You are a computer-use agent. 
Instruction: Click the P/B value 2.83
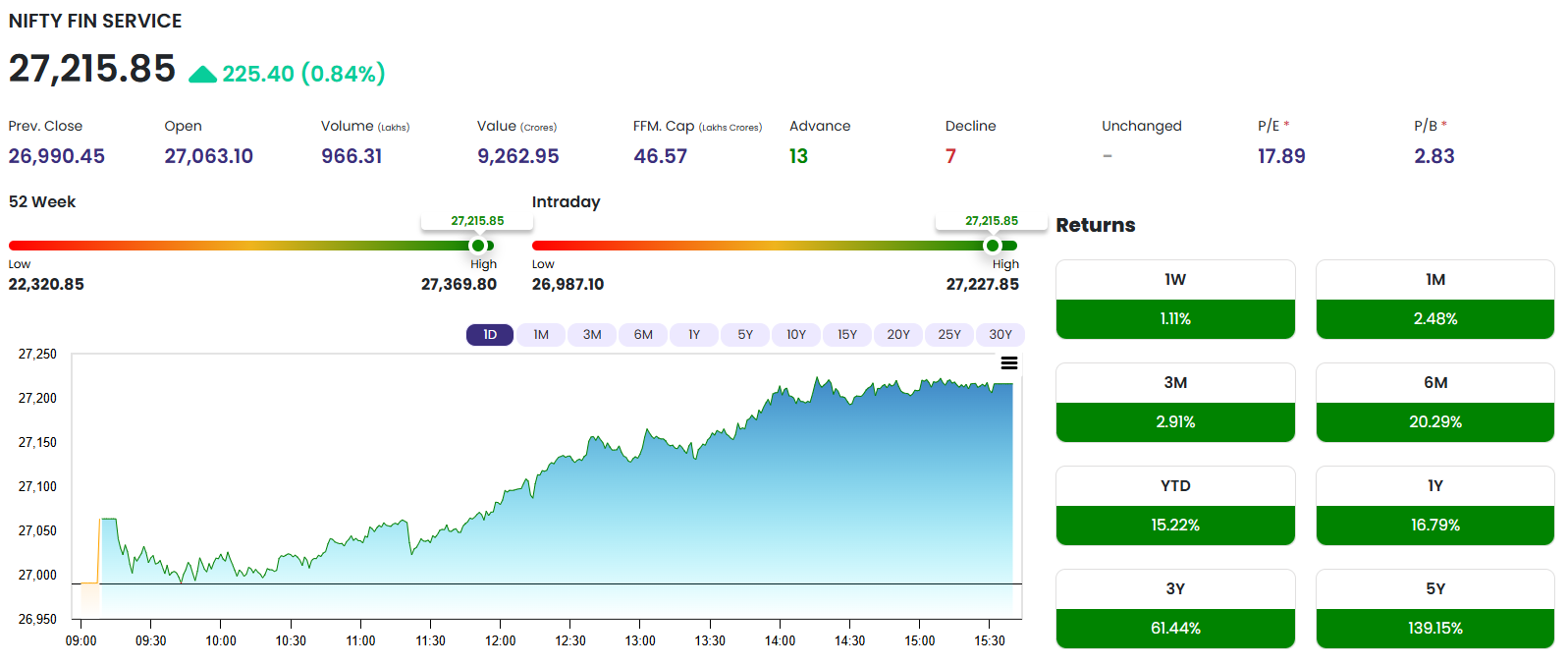tap(1434, 156)
